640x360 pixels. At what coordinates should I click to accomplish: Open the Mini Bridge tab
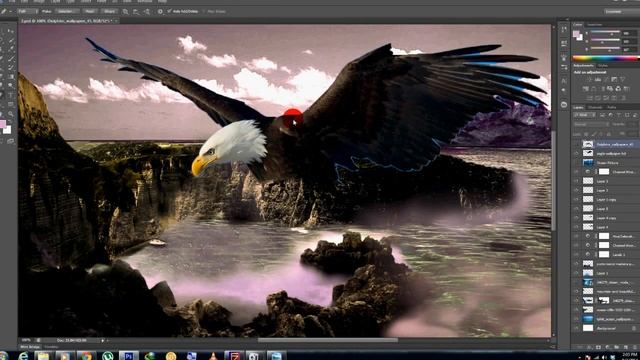point(30,347)
